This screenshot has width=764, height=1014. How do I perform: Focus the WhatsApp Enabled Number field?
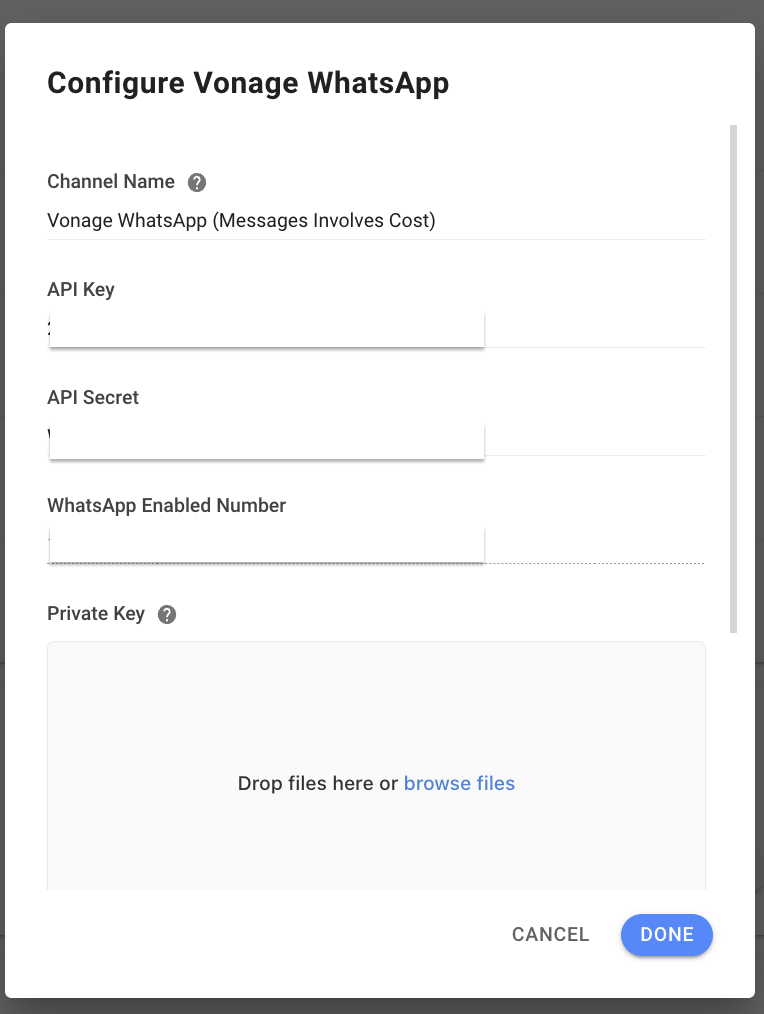coord(376,545)
